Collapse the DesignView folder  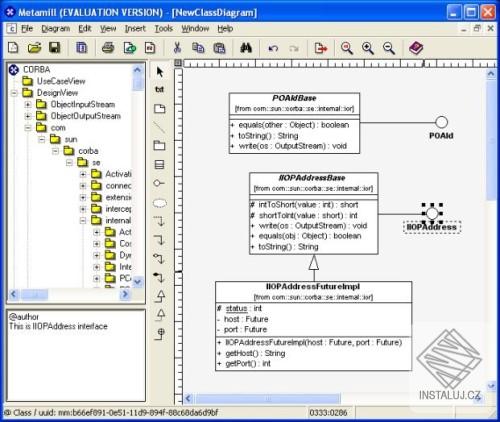14,93
